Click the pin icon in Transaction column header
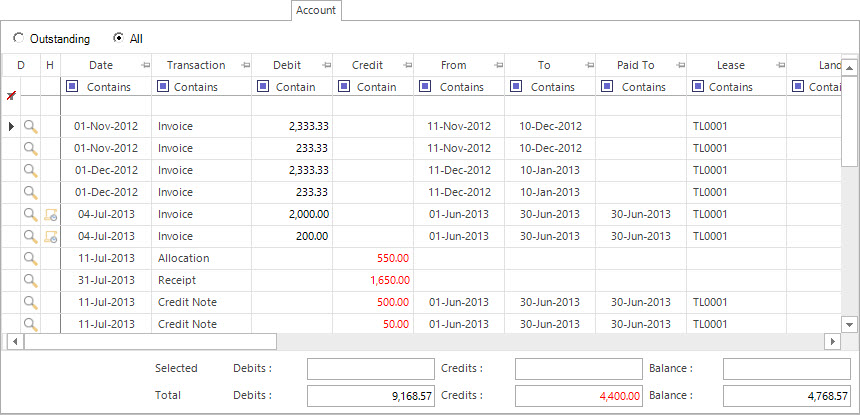860x415 pixels. [x=246, y=65]
